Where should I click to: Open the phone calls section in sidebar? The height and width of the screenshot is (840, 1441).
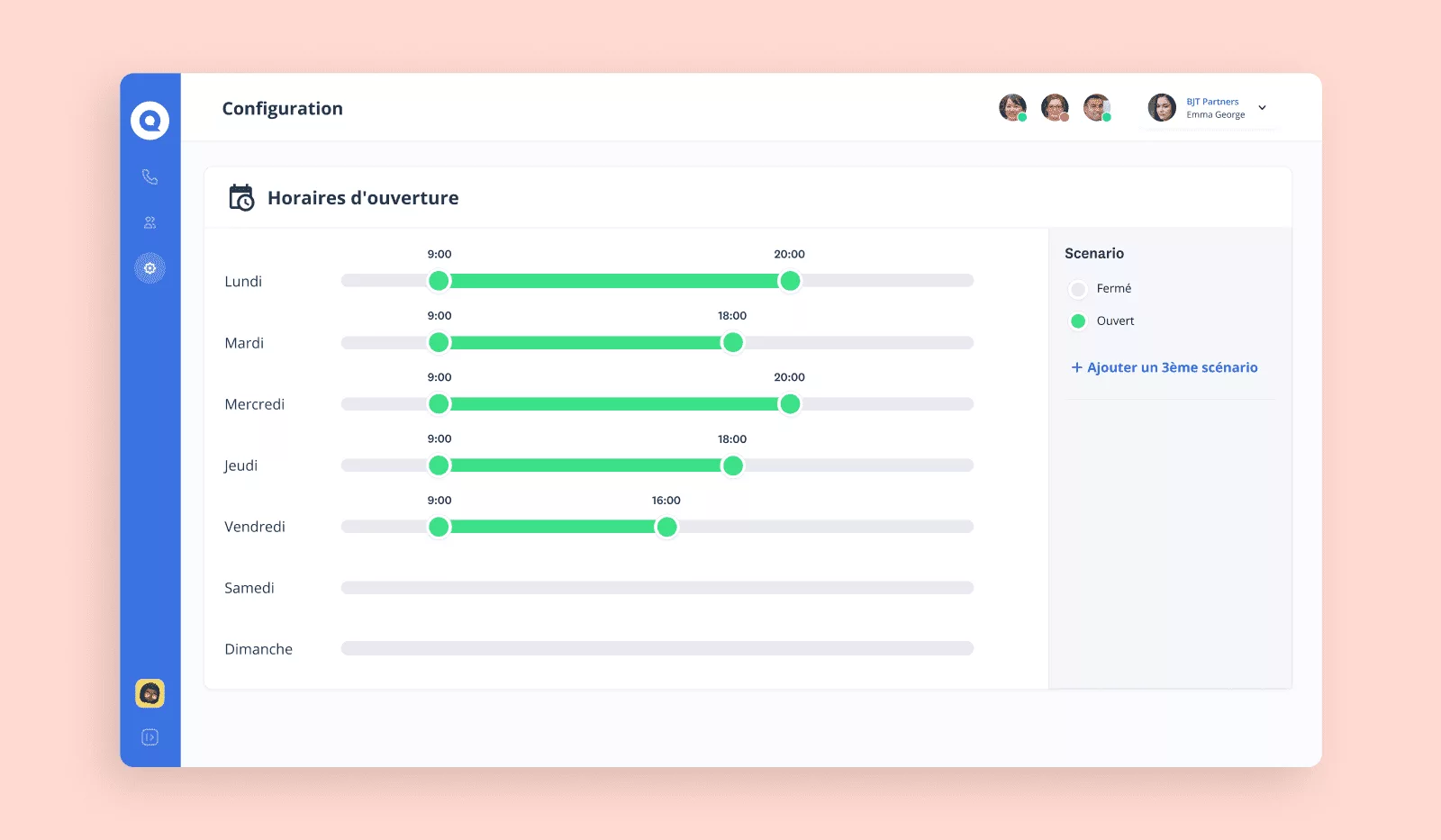(x=150, y=176)
